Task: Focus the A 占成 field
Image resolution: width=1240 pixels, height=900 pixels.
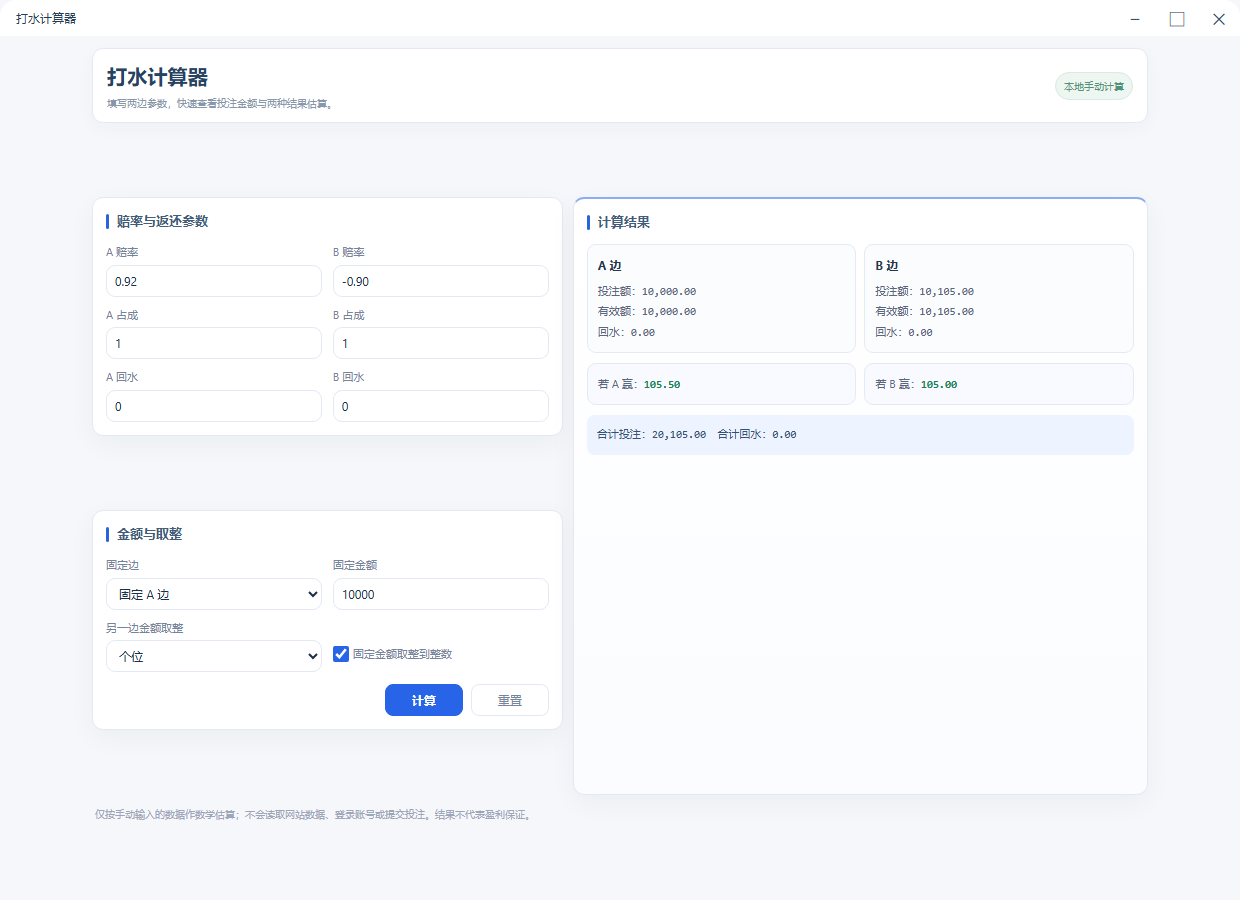Action: pos(214,343)
